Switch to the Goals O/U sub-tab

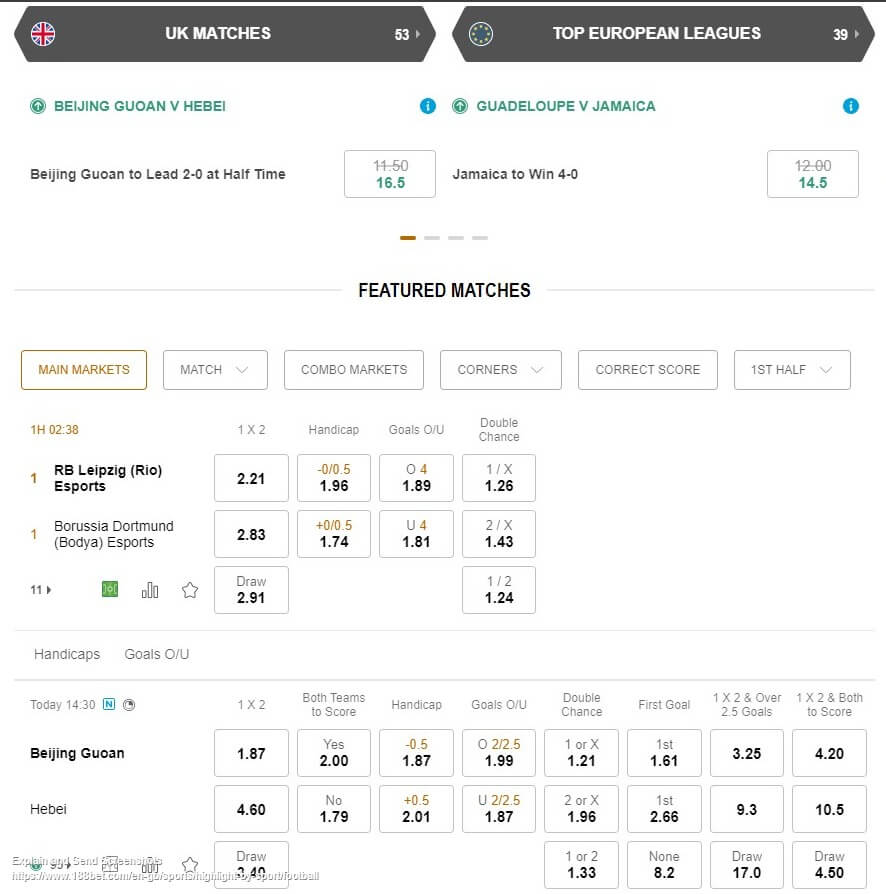click(x=157, y=654)
